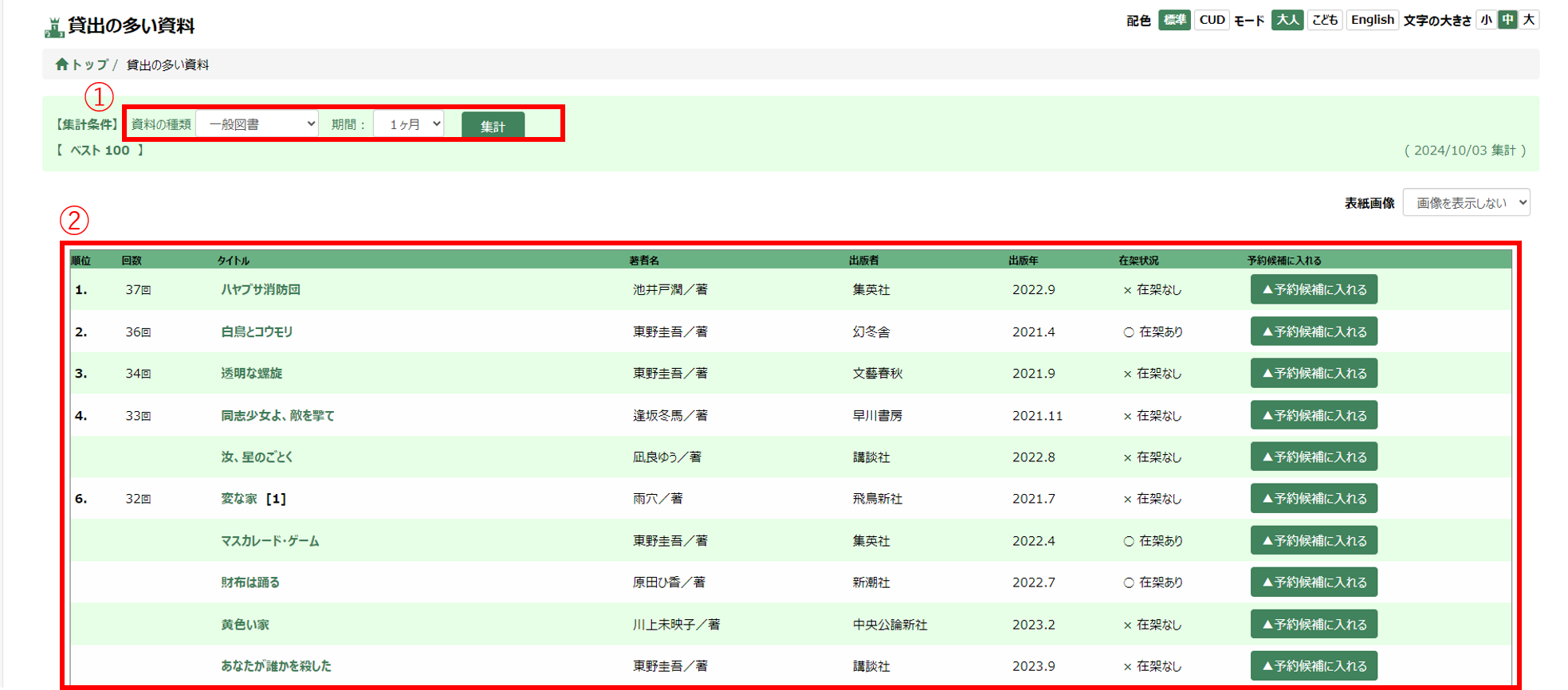Select the 標準 color scheme
The height and width of the screenshot is (690, 1568).
click(x=1174, y=20)
